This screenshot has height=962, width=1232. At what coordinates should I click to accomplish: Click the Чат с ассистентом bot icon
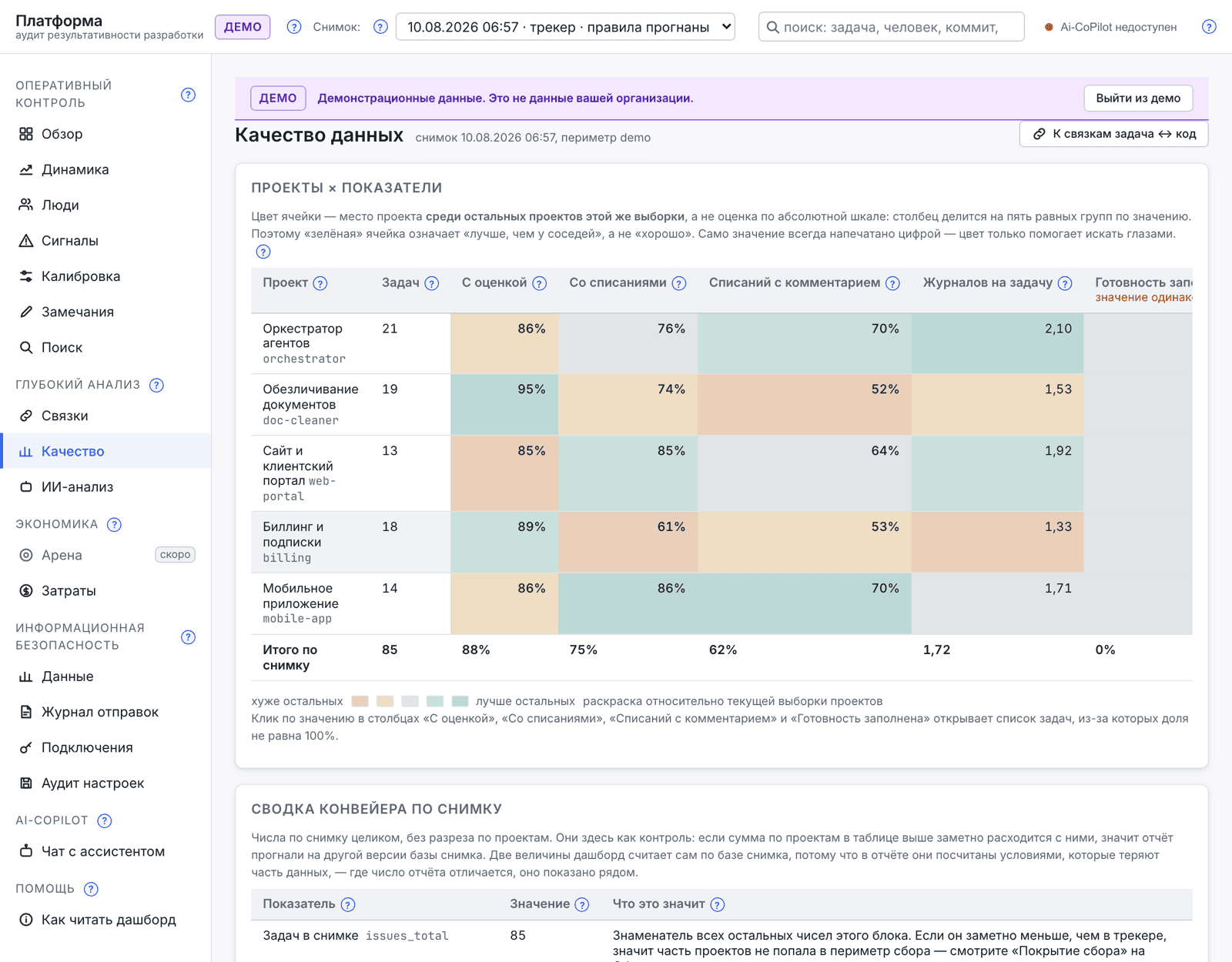point(26,851)
